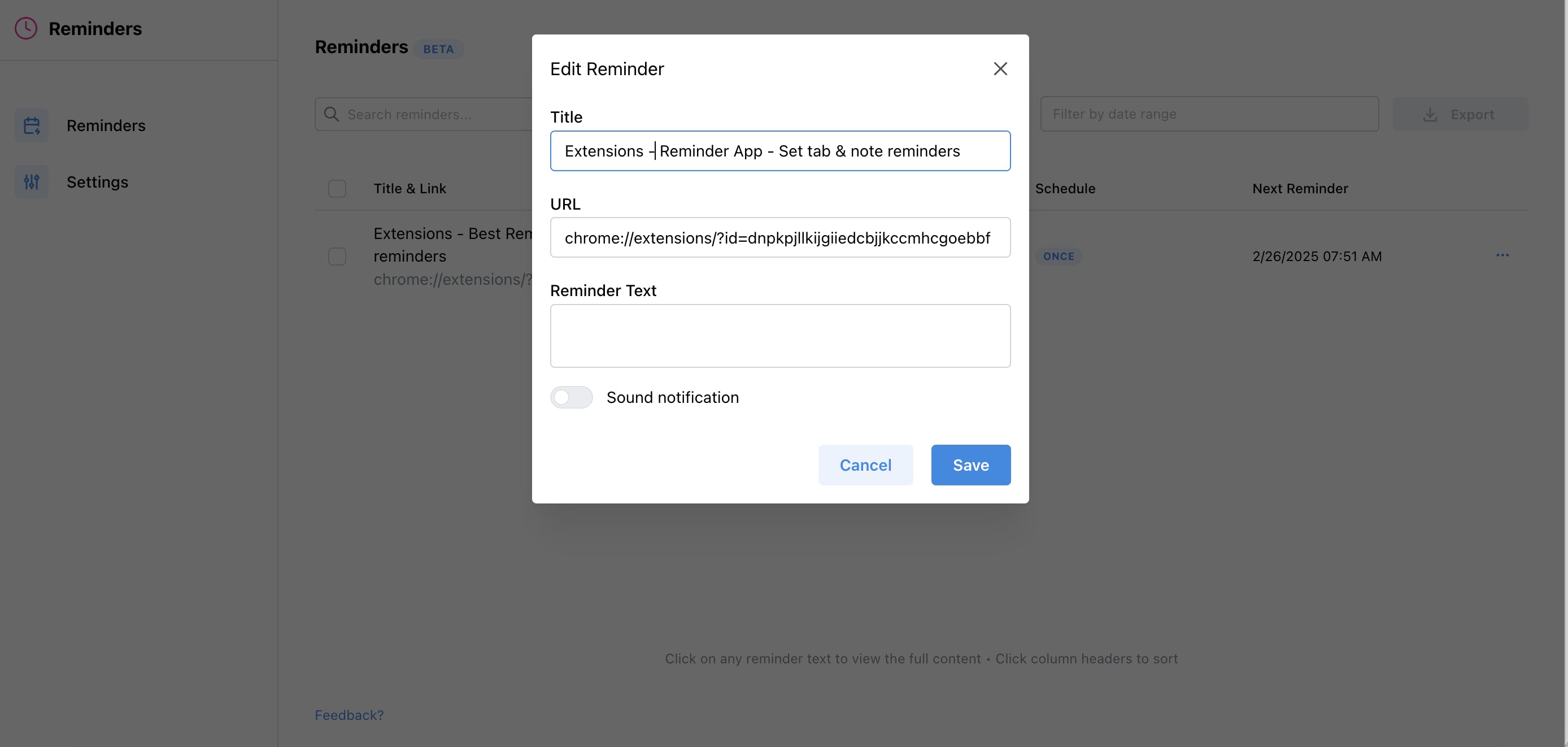Click the Export button
Screen dimensions: 1568x747
(x=1460, y=115)
